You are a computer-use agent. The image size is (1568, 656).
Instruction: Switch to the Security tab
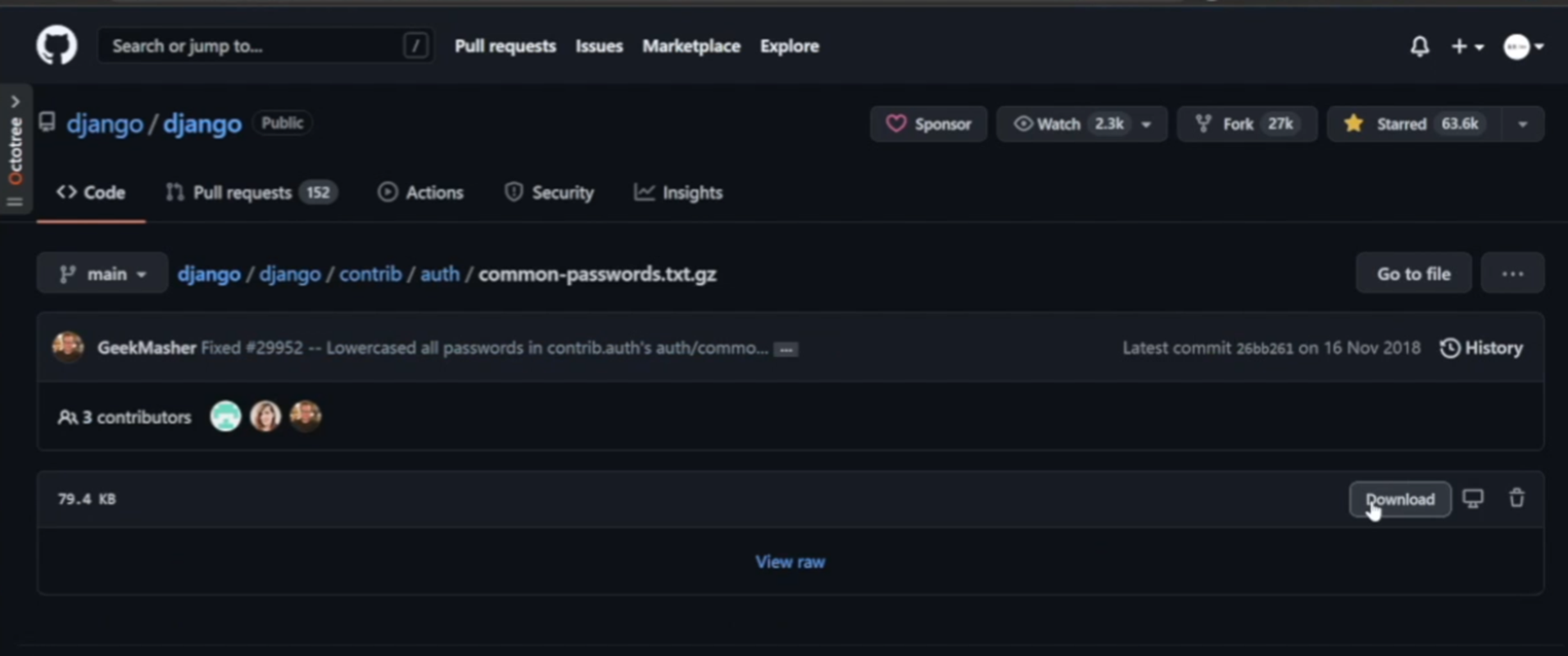(549, 192)
